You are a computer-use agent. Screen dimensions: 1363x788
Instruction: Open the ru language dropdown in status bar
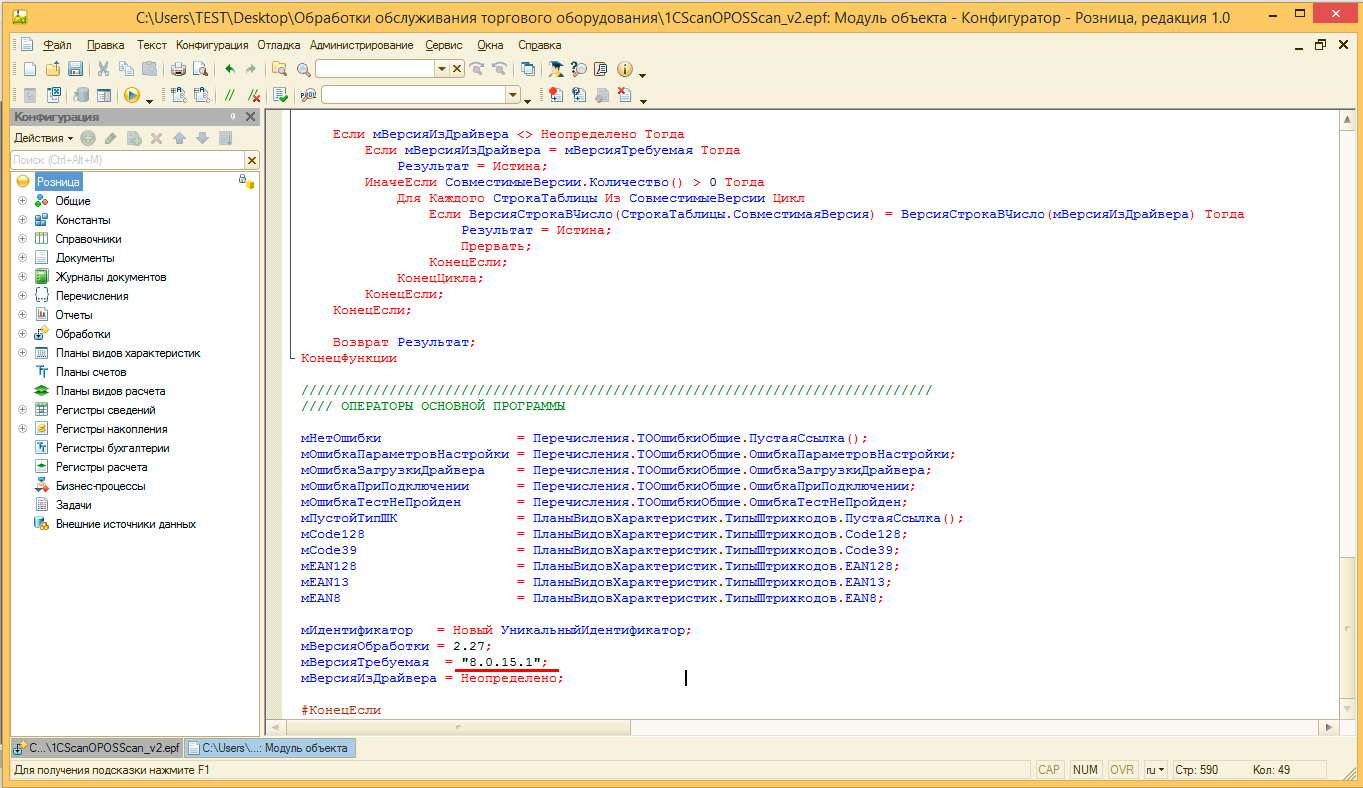pyautogui.click(x=1156, y=770)
